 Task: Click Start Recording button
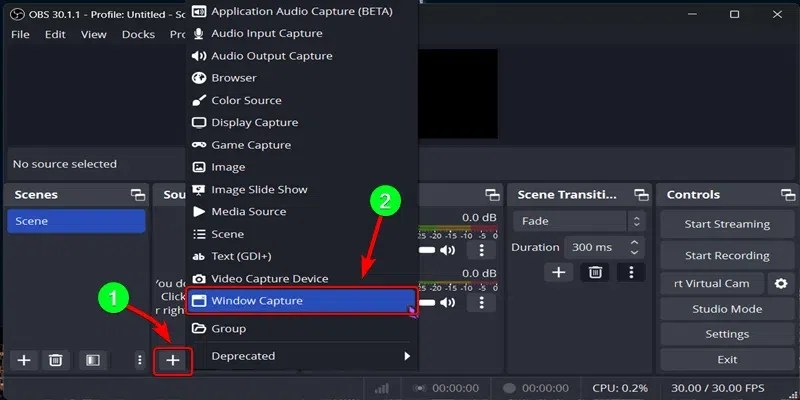[727, 256]
